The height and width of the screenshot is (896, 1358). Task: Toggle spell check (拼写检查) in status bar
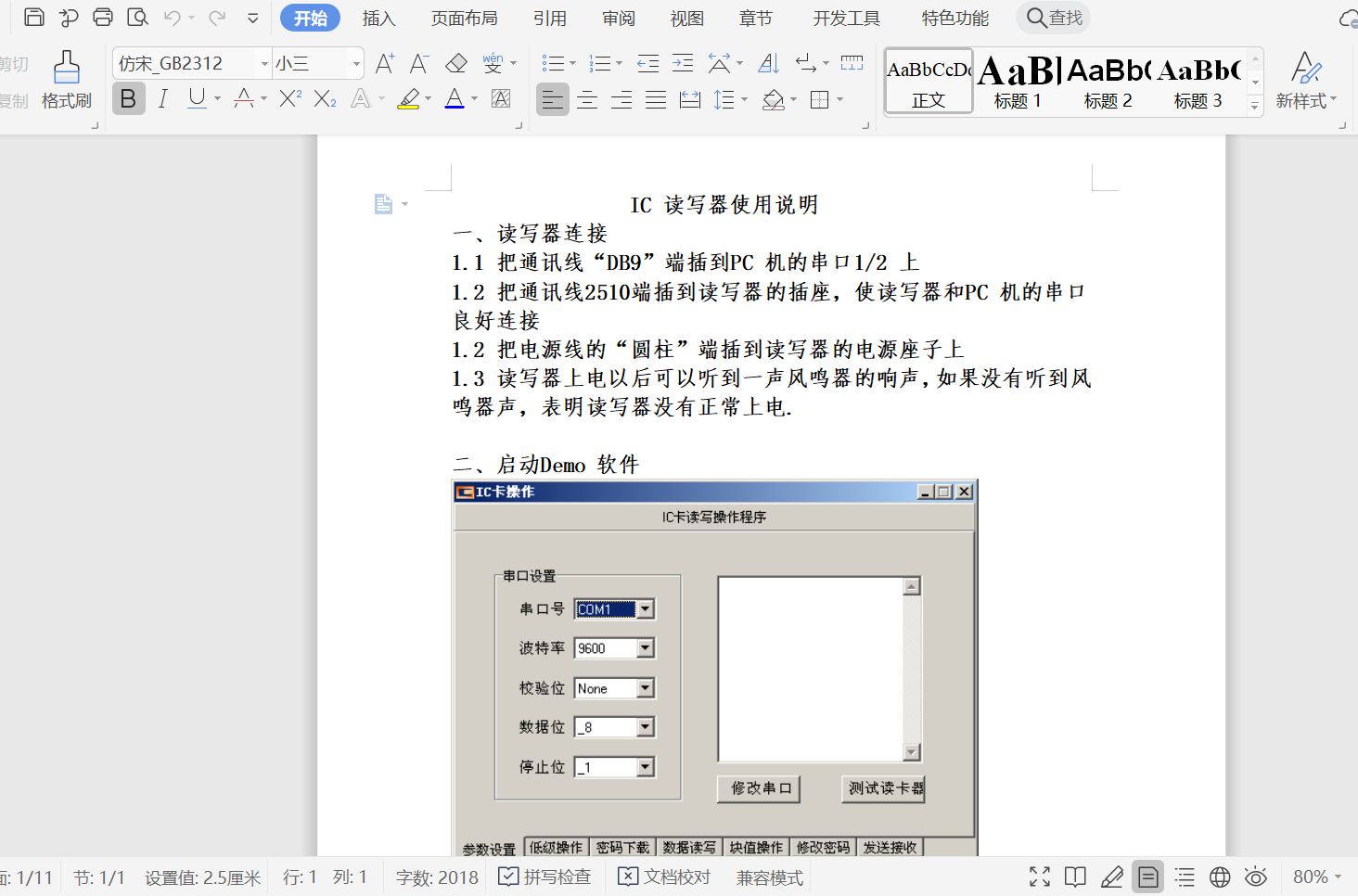pyautogui.click(x=544, y=877)
